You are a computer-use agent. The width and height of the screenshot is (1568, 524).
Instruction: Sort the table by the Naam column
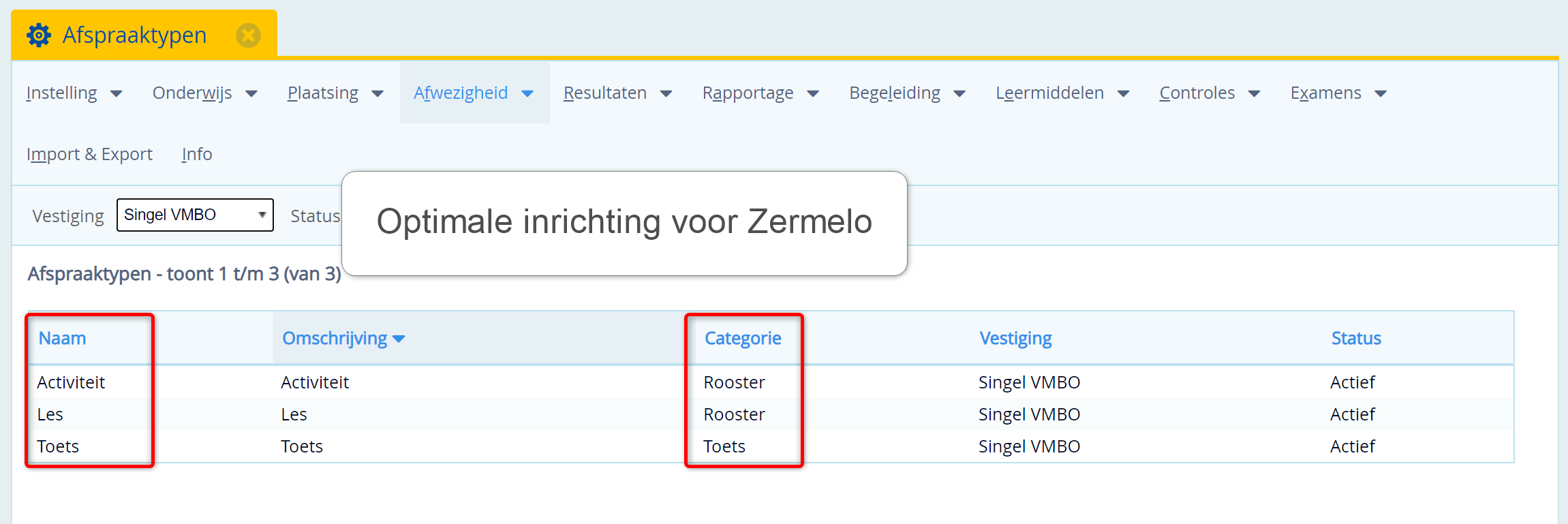[x=62, y=338]
